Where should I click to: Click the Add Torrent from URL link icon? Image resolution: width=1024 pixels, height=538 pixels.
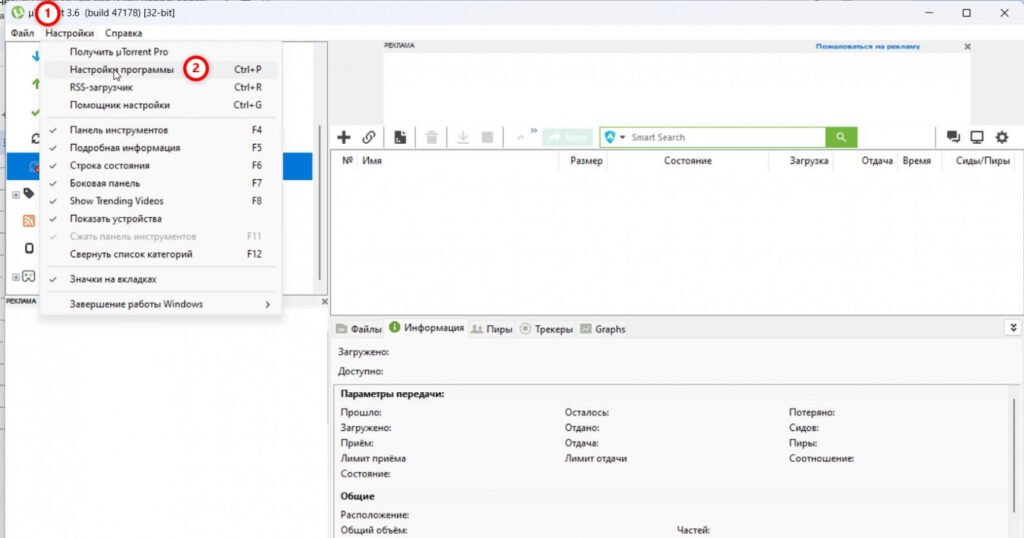pyautogui.click(x=369, y=137)
